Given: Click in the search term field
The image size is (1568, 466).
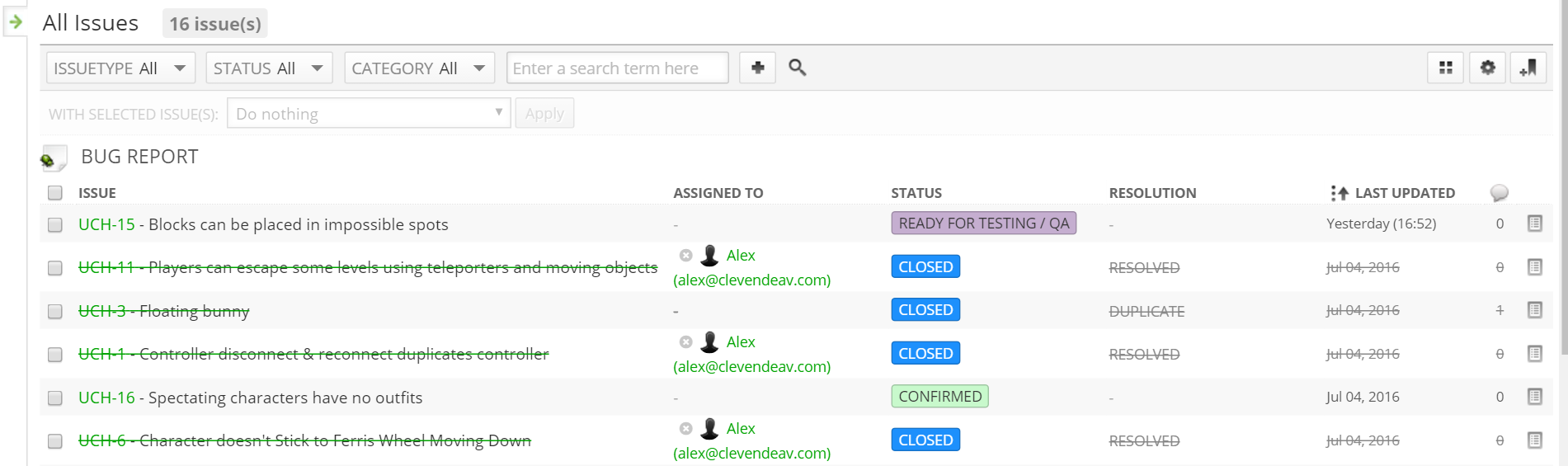Looking at the screenshot, I should tap(617, 68).
